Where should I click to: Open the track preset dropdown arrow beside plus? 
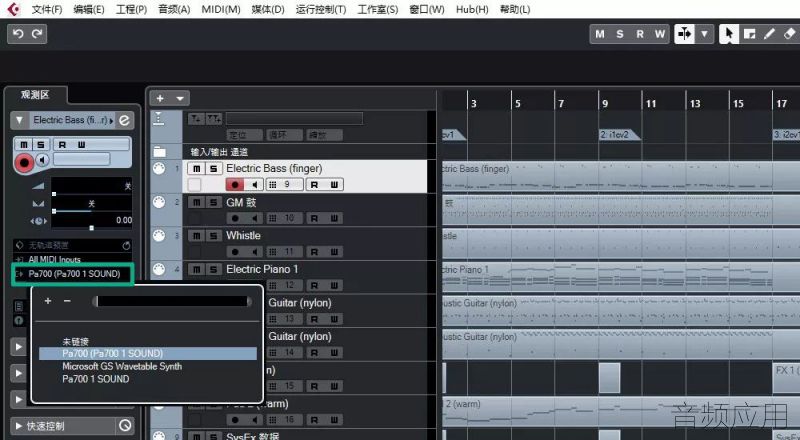tap(180, 99)
